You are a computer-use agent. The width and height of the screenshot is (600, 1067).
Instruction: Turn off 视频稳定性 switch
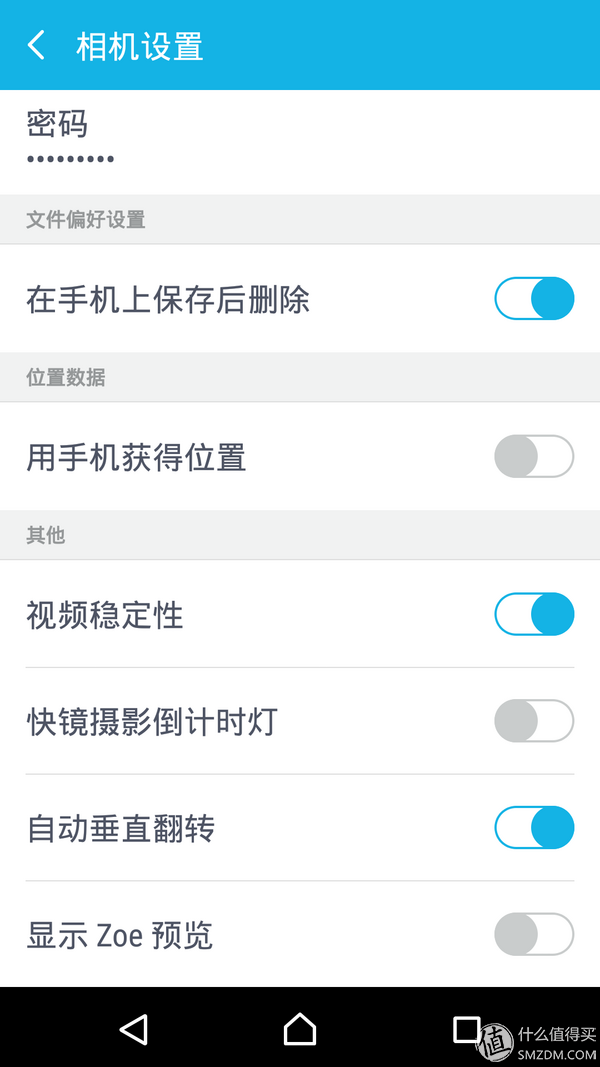(534, 615)
